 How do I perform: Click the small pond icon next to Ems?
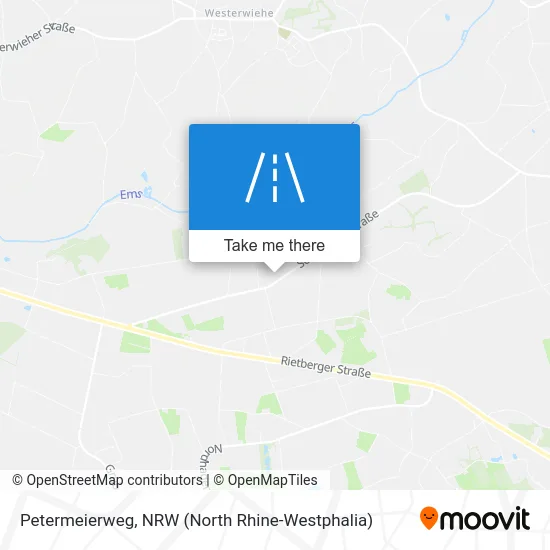(148, 192)
